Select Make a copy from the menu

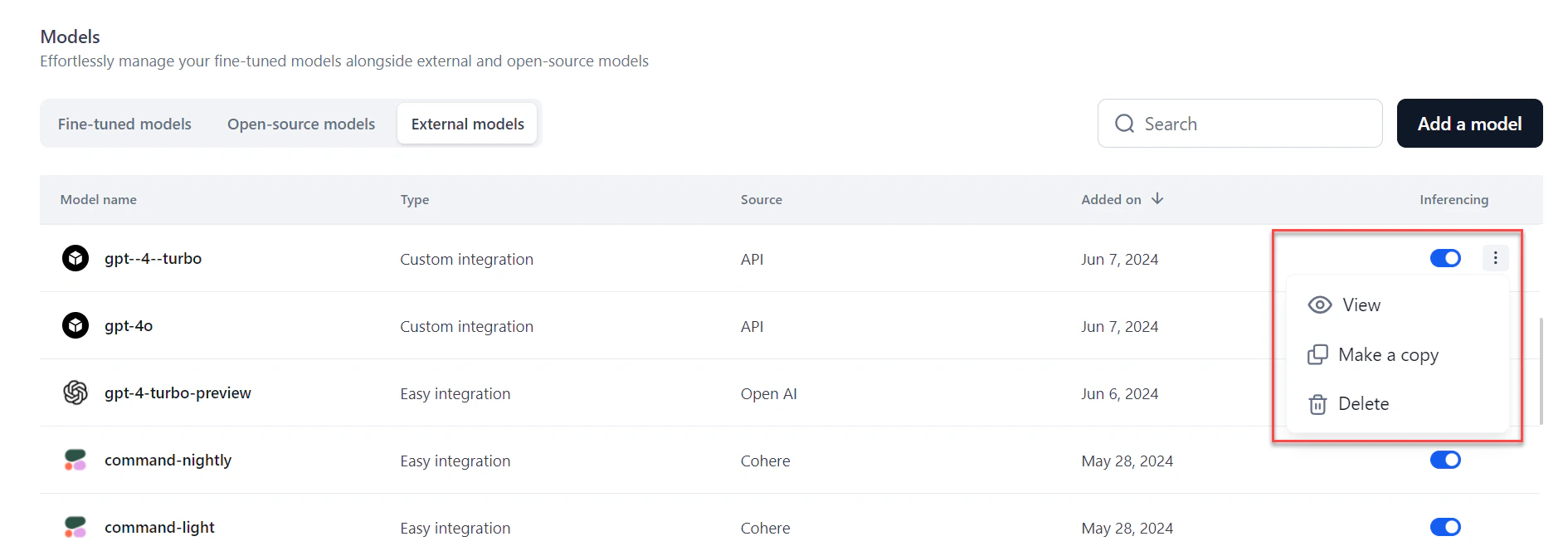point(1388,354)
